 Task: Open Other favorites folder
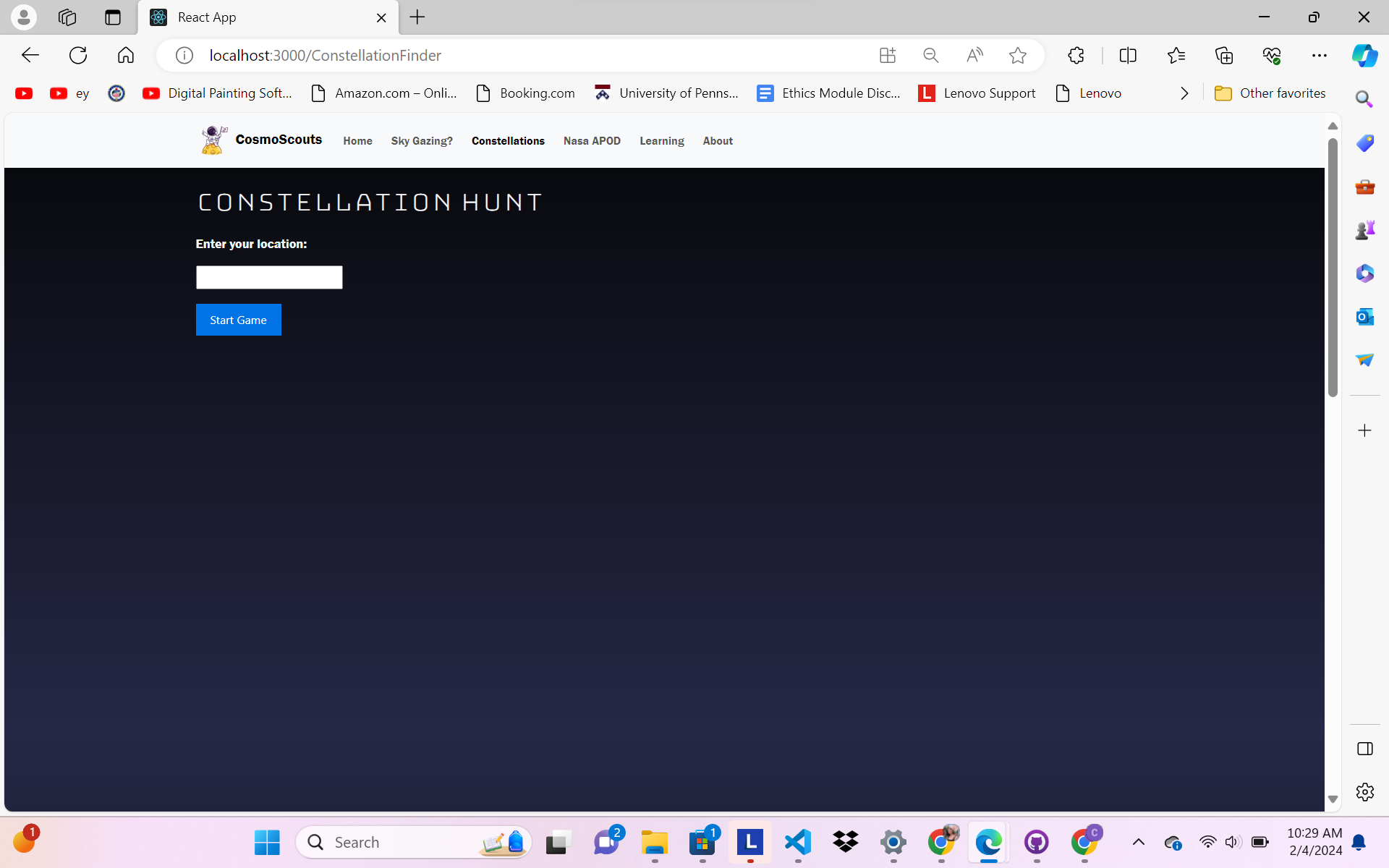coord(1270,93)
